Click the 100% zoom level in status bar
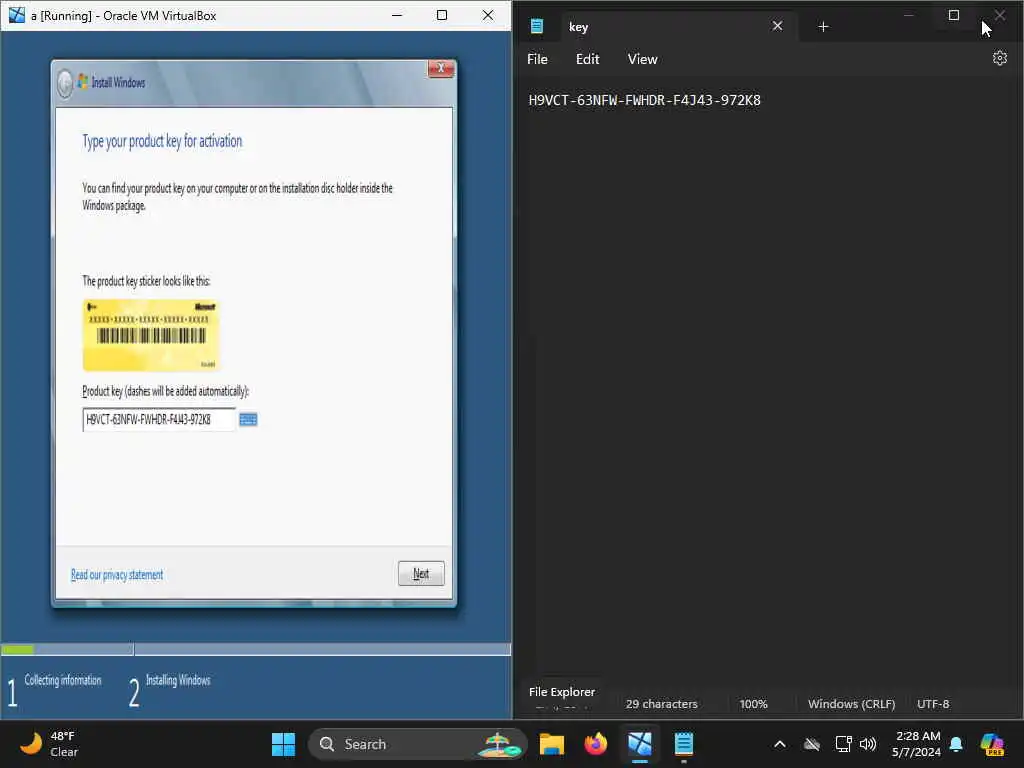1024x768 pixels. [754, 704]
